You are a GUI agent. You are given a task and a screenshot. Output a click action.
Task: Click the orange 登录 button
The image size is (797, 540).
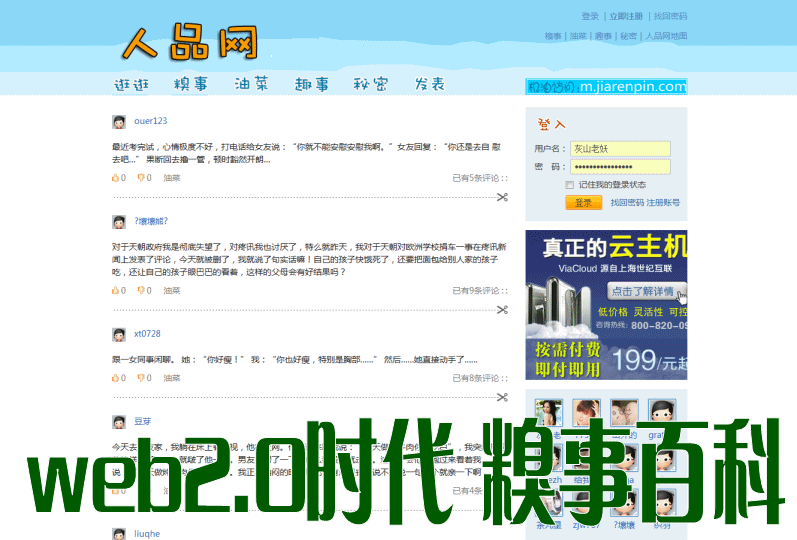point(584,203)
